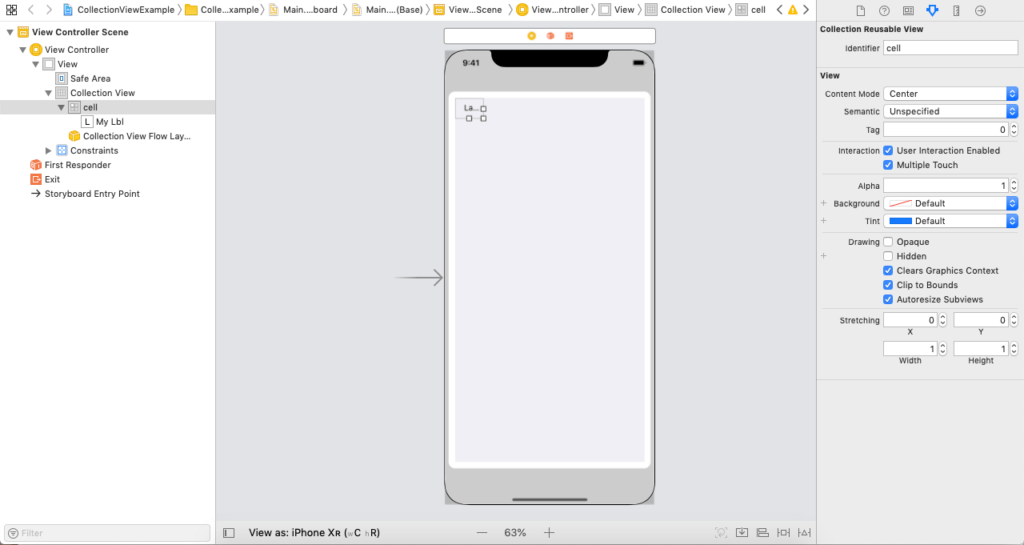Viewport: 1024px width, 545px height.
Task: Open the Content Mode dropdown
Action: [950, 93]
